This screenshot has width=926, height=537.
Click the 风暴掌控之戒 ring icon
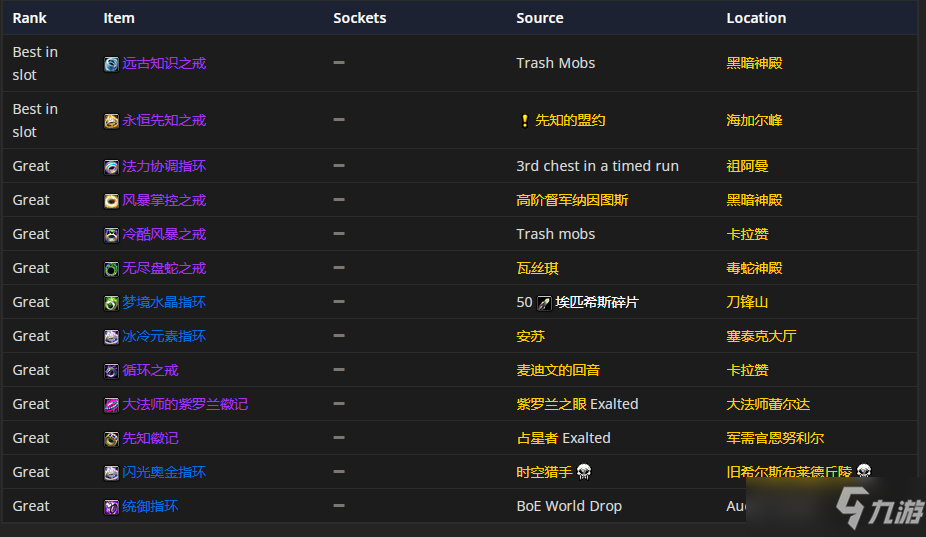pos(111,201)
